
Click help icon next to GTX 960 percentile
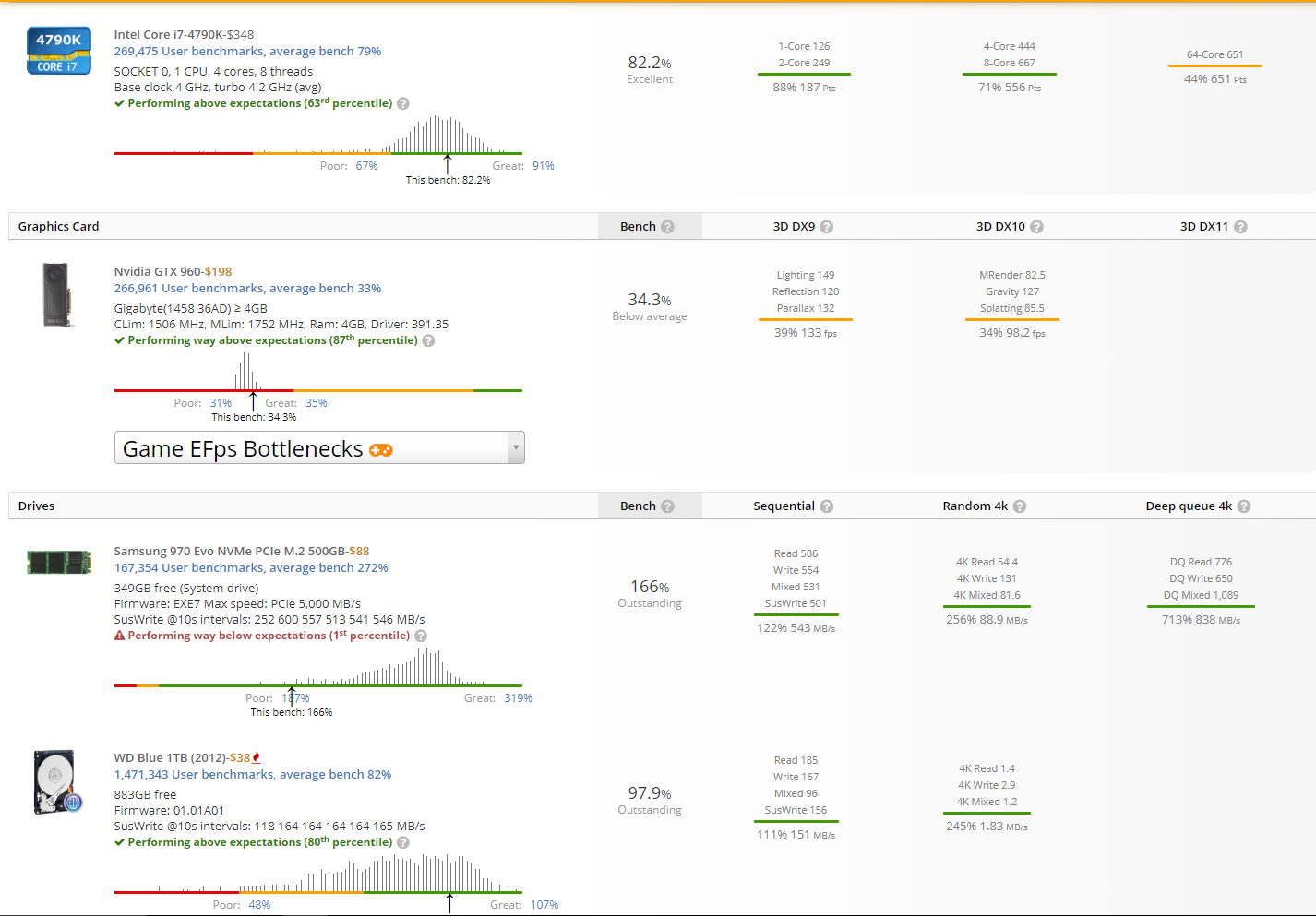tap(428, 340)
